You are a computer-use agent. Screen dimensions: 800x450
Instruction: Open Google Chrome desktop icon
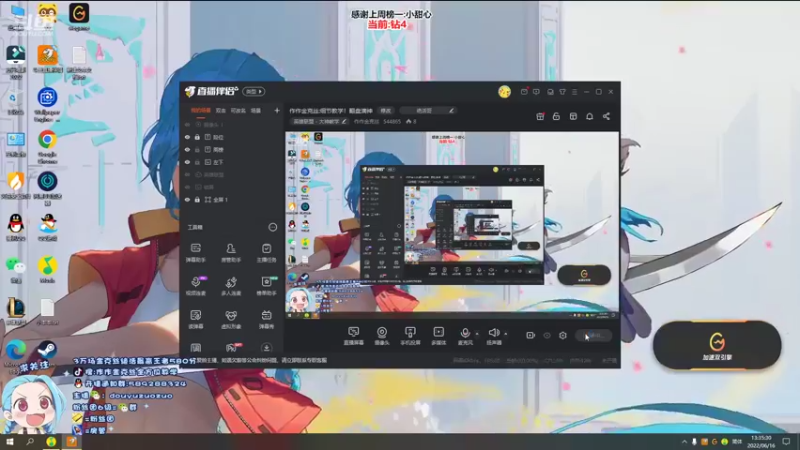(47, 146)
